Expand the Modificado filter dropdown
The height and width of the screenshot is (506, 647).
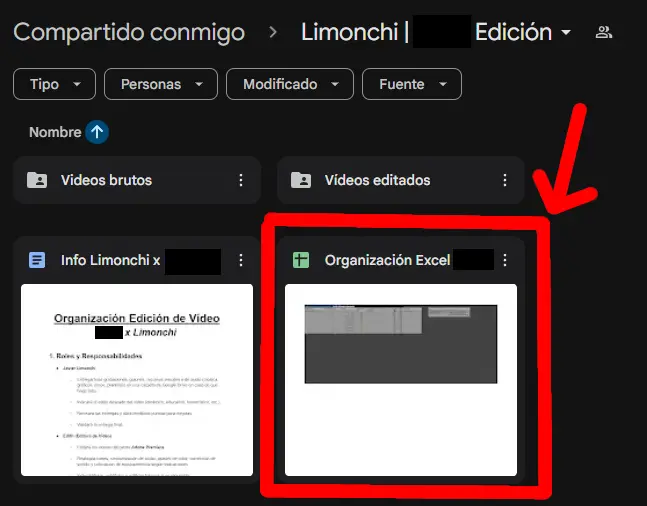click(289, 85)
